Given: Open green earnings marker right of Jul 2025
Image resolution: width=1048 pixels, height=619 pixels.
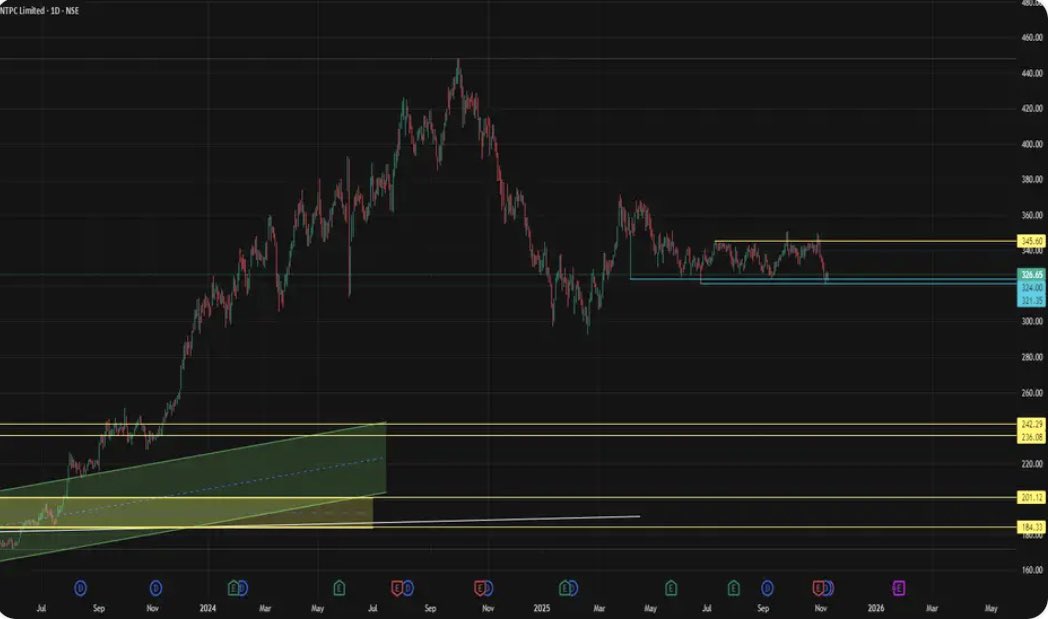Looking at the screenshot, I should [734, 588].
